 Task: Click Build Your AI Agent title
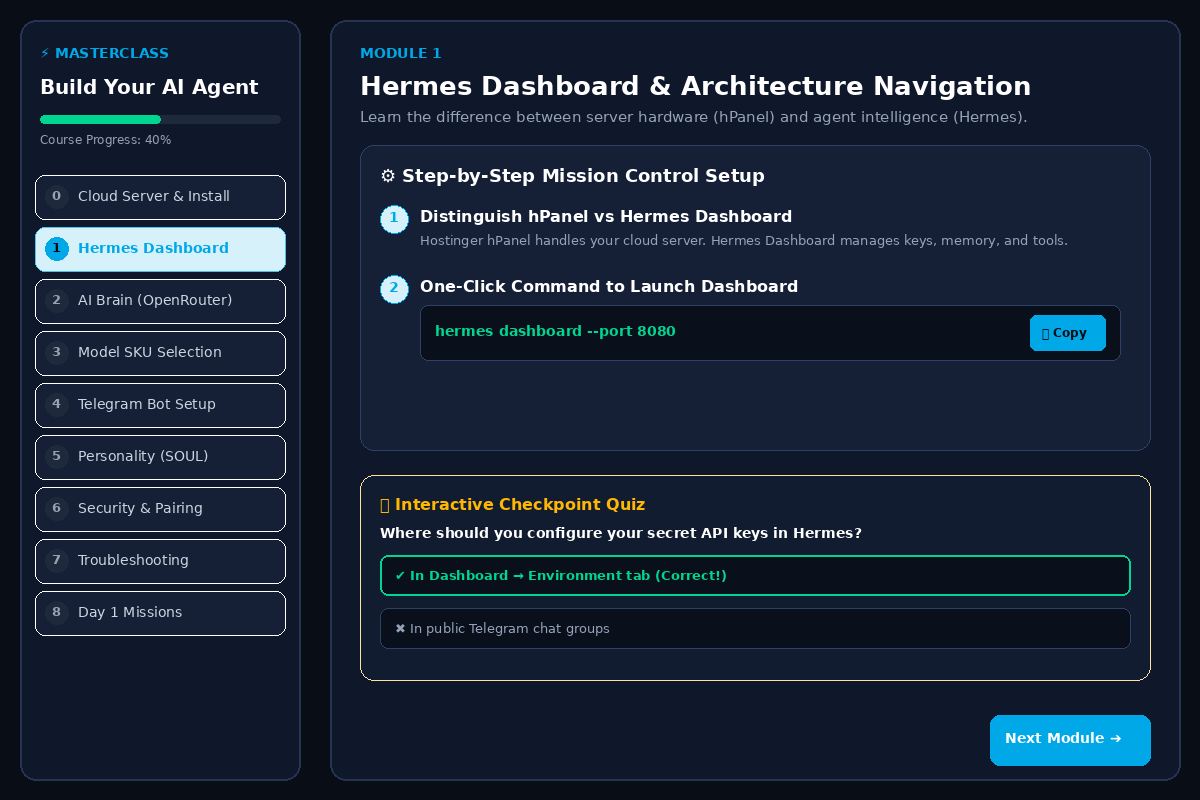pyautogui.click(x=149, y=88)
